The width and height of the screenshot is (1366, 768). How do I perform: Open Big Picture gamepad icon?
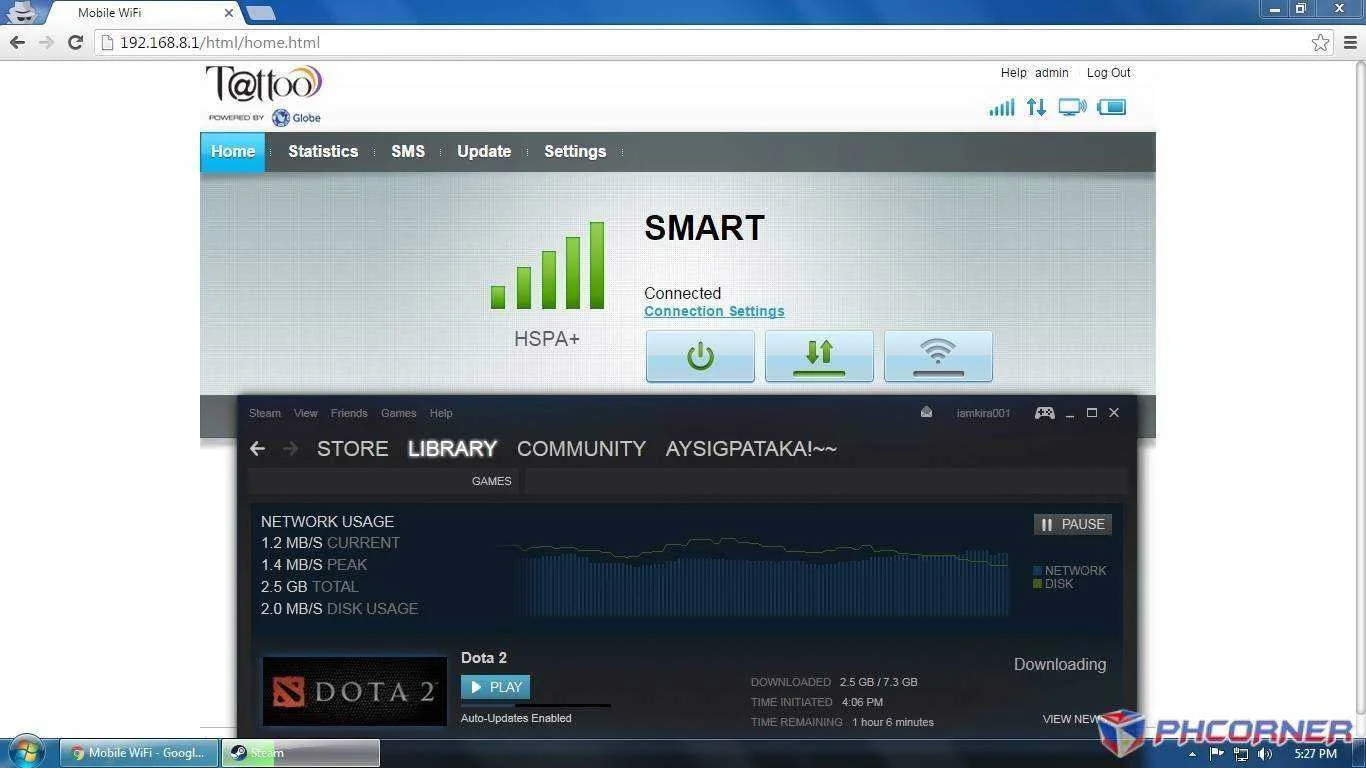(1044, 412)
